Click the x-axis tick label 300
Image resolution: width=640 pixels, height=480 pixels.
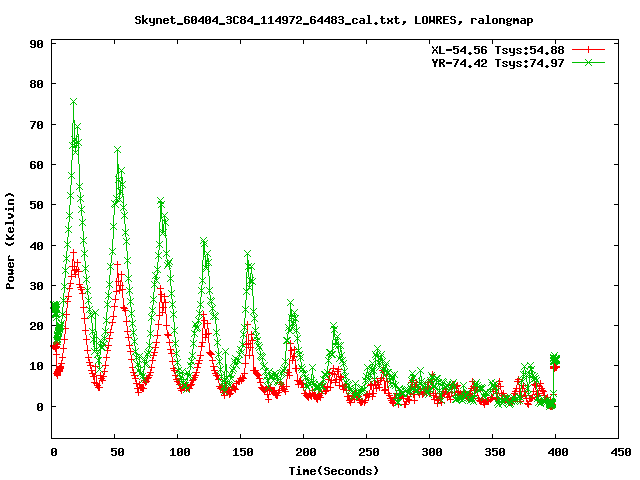click(x=432, y=452)
